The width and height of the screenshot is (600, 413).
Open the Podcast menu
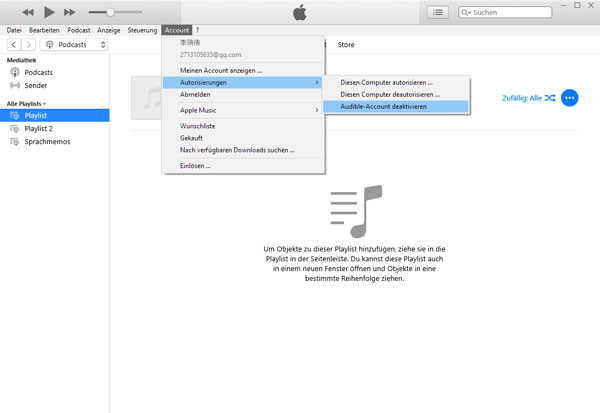78,30
